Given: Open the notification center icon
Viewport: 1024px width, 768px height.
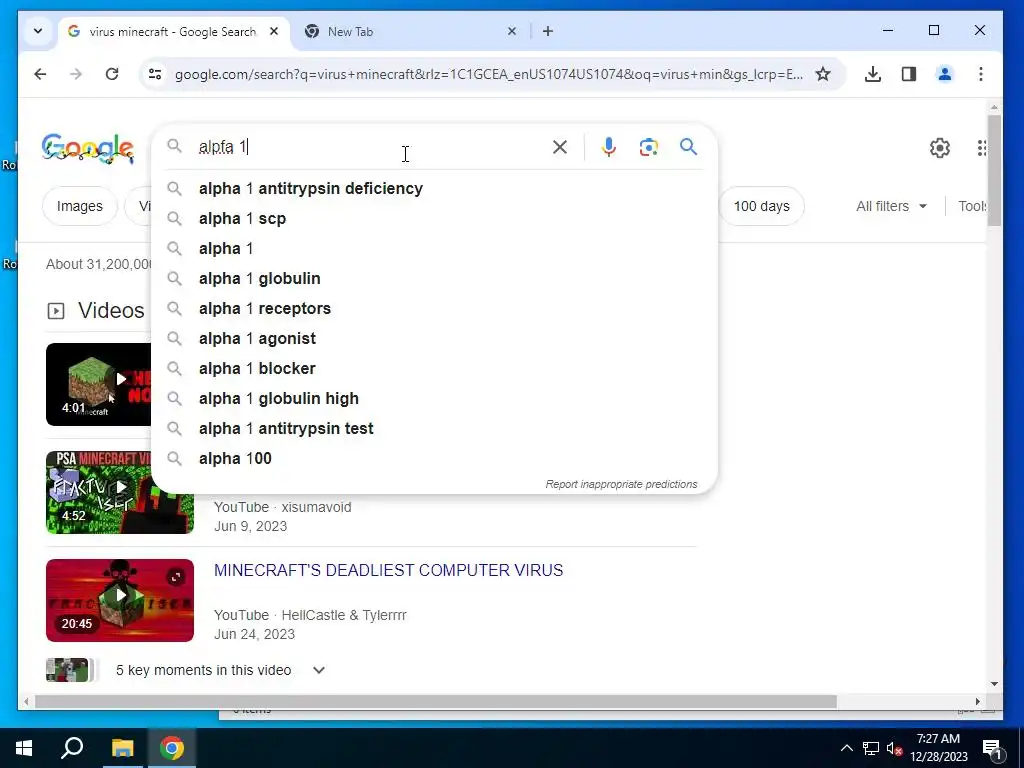Looking at the screenshot, I should 992,749.
